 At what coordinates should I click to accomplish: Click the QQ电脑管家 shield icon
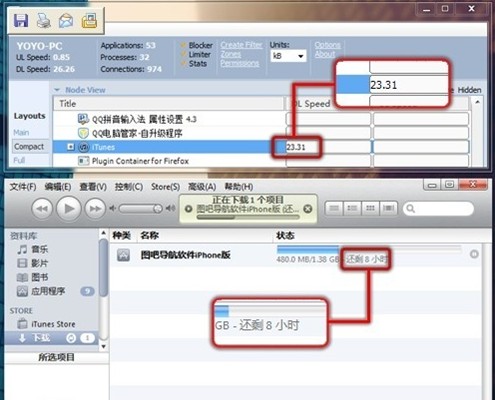[83, 133]
